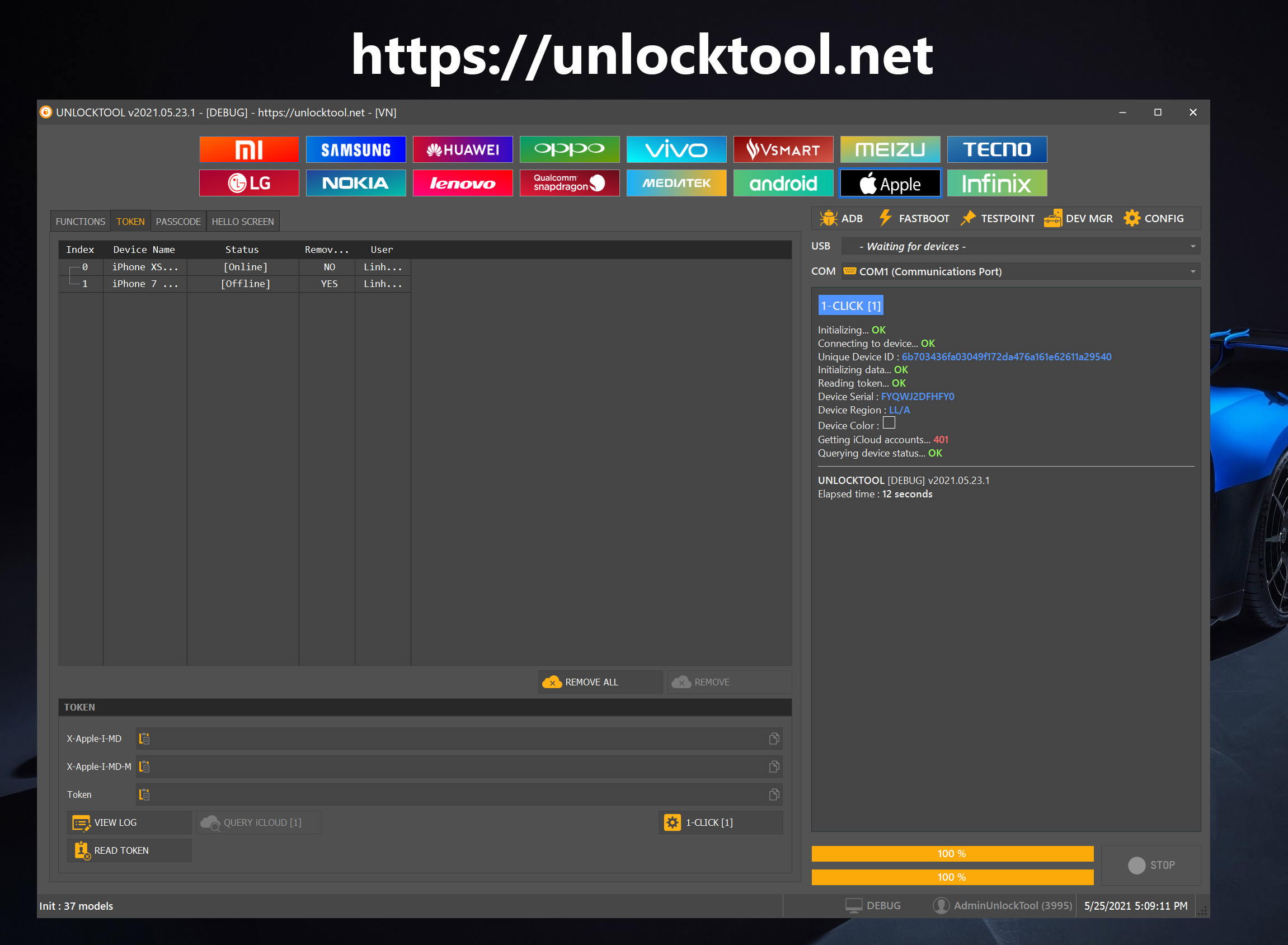Choose the Vsmart brand tile
The image size is (1288, 945).
(783, 149)
